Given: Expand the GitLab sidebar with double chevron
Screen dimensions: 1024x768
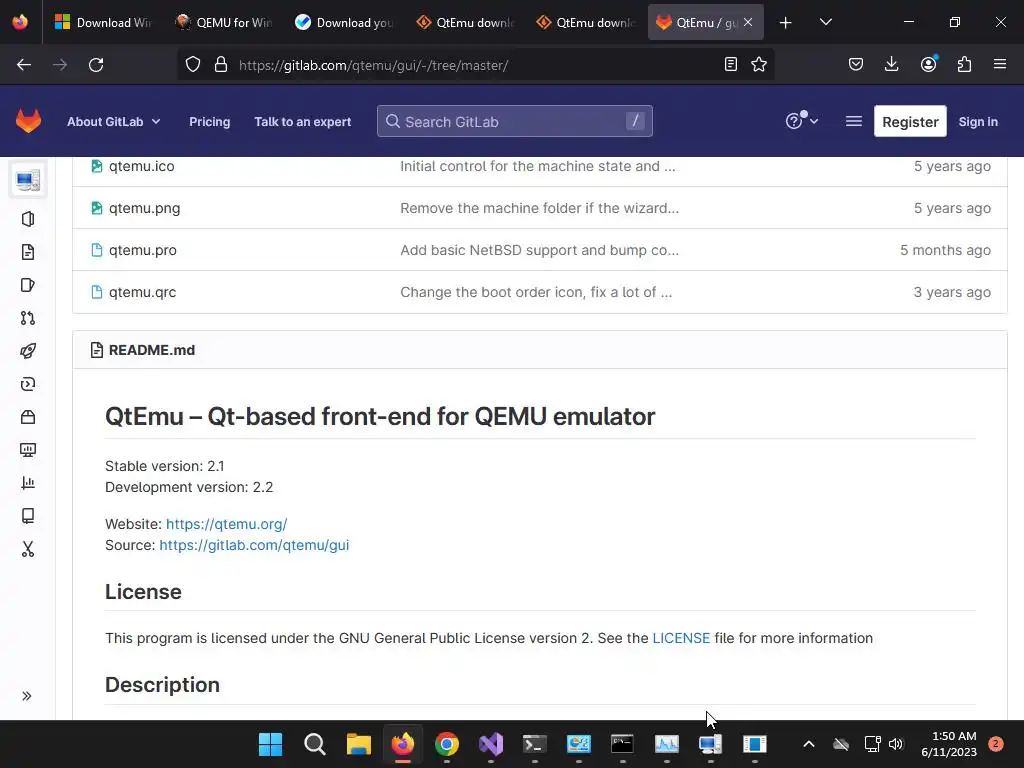Looking at the screenshot, I should point(27,696).
